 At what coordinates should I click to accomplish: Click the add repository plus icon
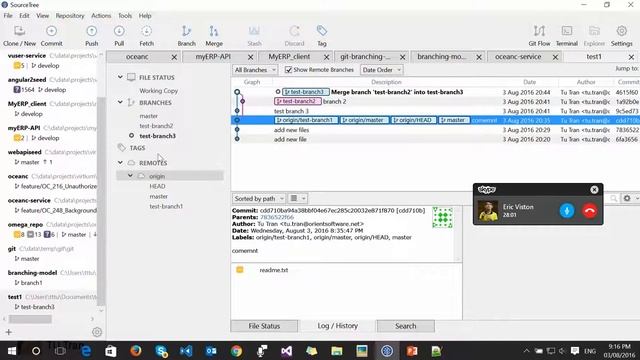[x=9, y=332]
